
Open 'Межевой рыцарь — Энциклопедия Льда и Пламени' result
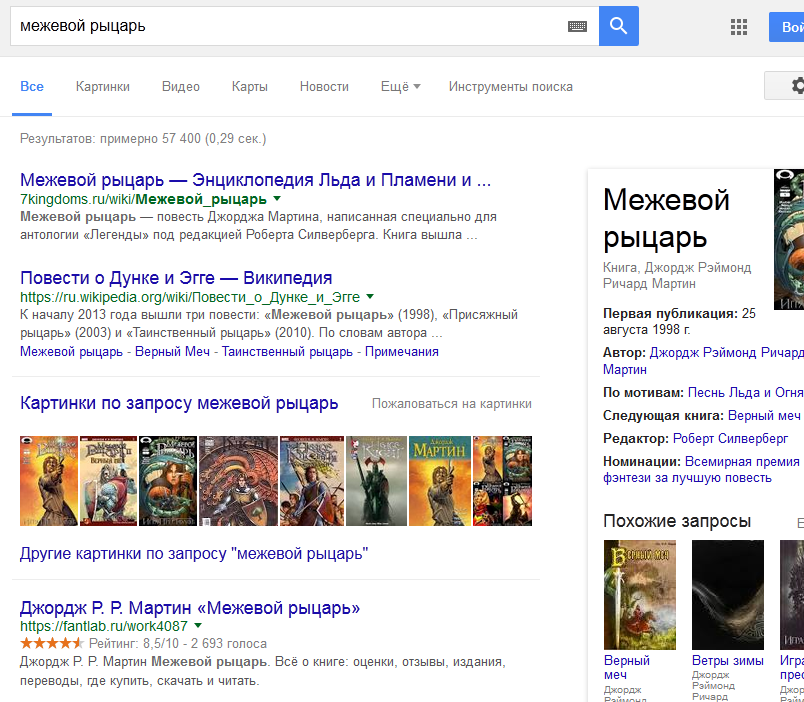[x=255, y=180]
